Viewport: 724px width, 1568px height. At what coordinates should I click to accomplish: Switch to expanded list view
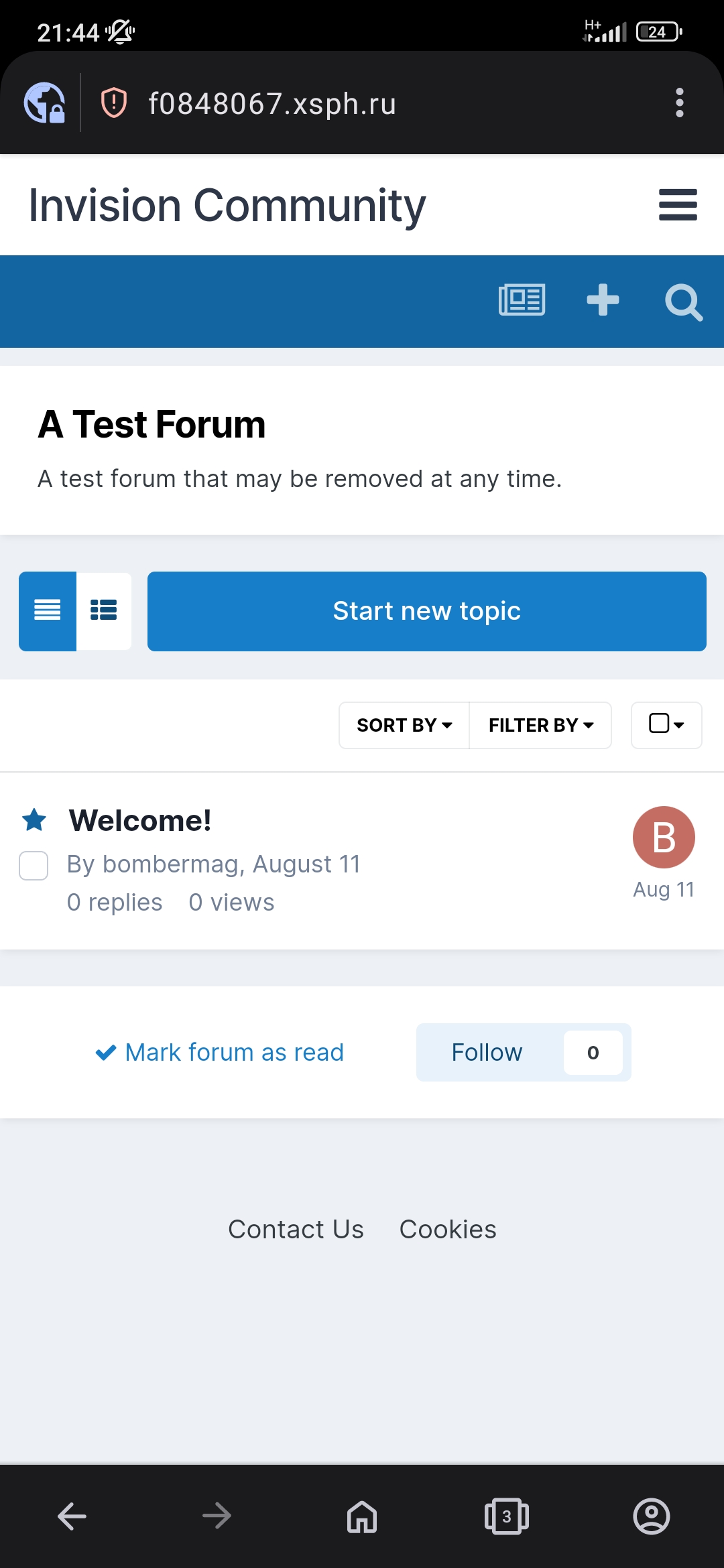tap(104, 610)
